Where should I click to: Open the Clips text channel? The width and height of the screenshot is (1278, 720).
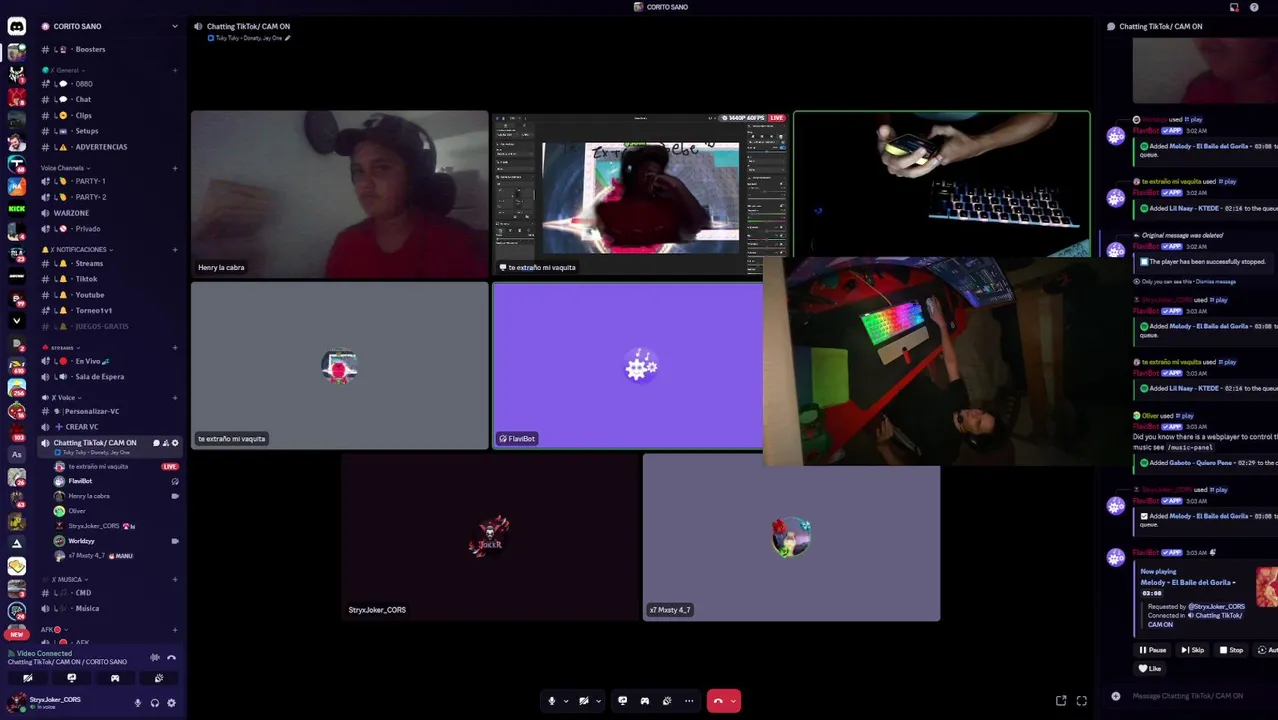click(110, 115)
